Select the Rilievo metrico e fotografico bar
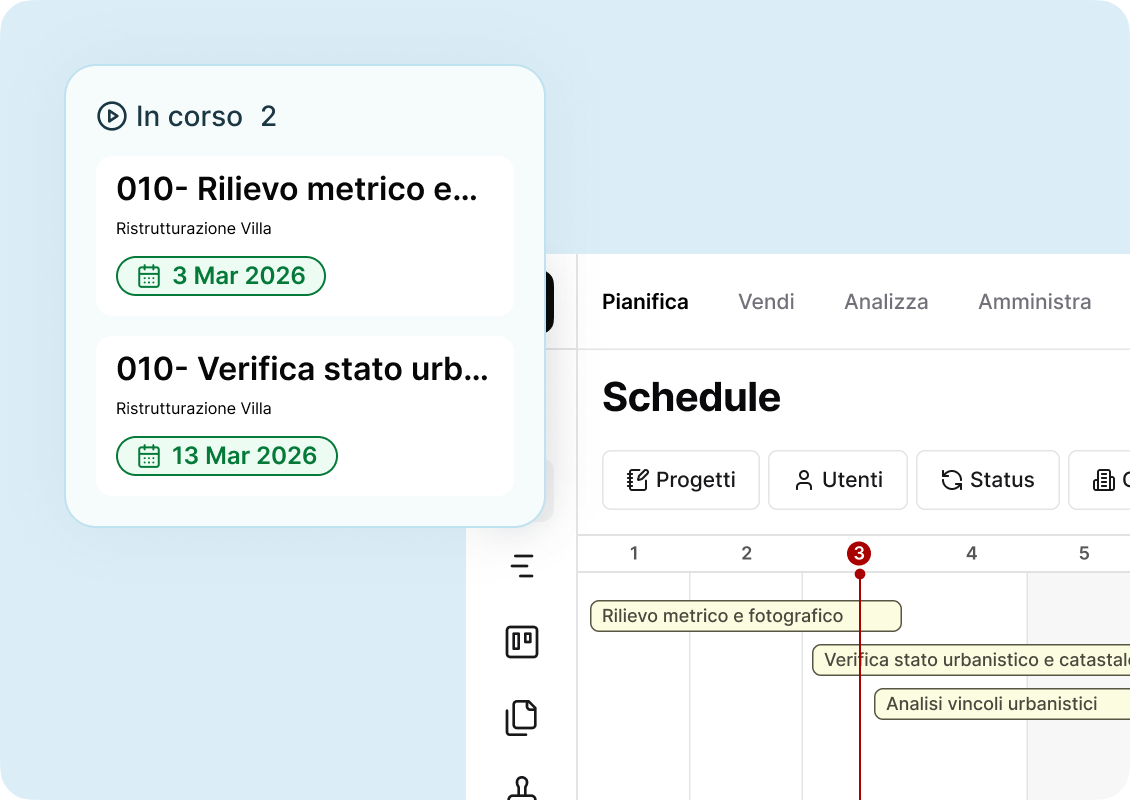This screenshot has height=800, width=1130. (745, 616)
